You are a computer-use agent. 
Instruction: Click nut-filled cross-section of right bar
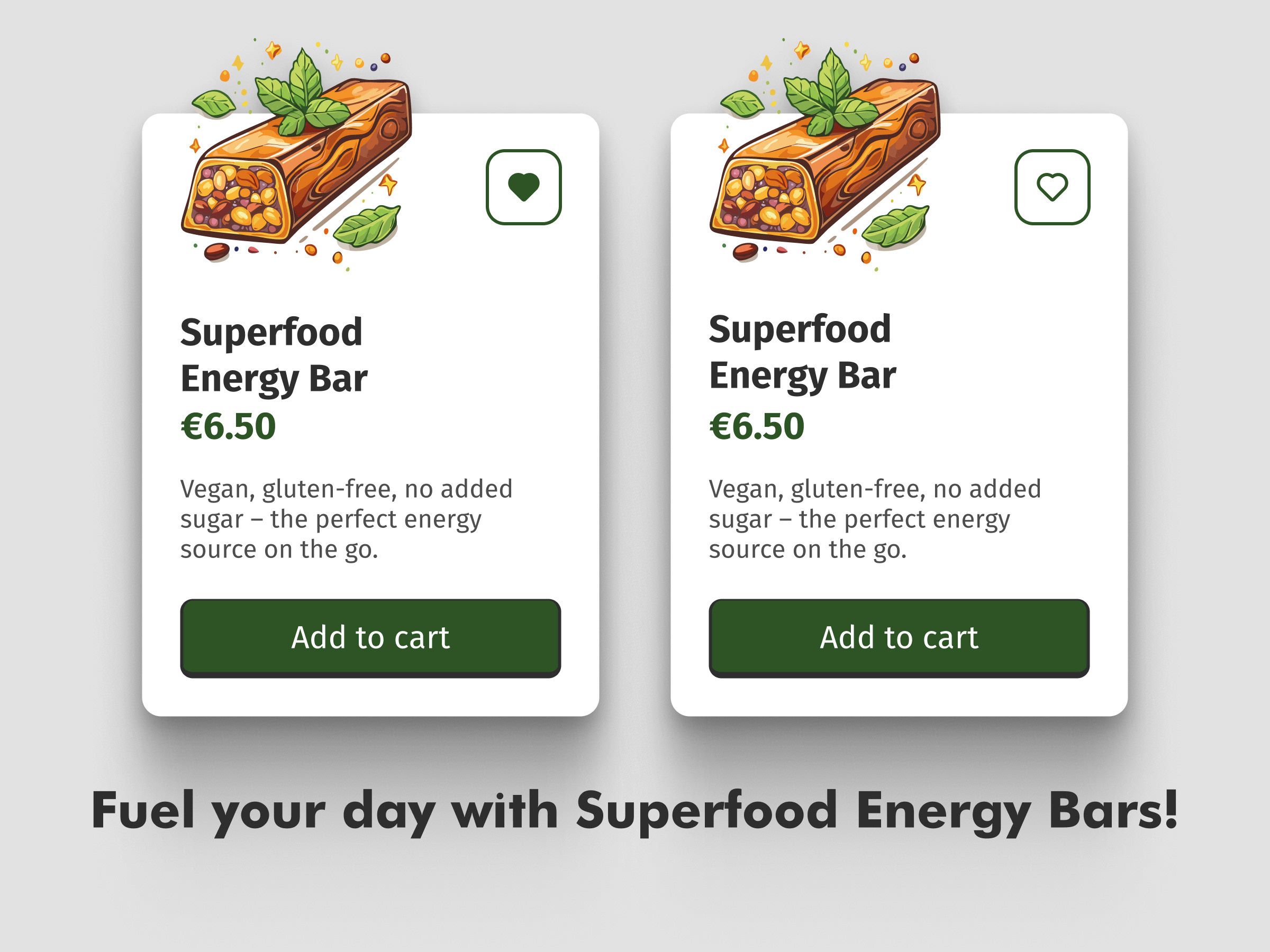click(x=765, y=198)
